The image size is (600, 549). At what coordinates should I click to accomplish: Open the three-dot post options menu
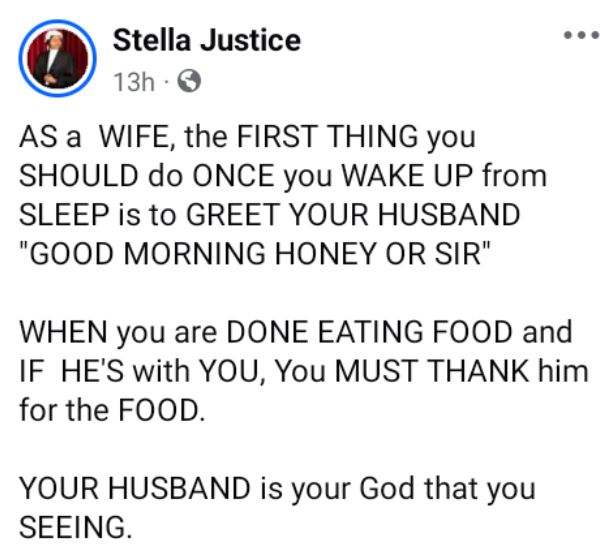pyautogui.click(x=580, y=35)
